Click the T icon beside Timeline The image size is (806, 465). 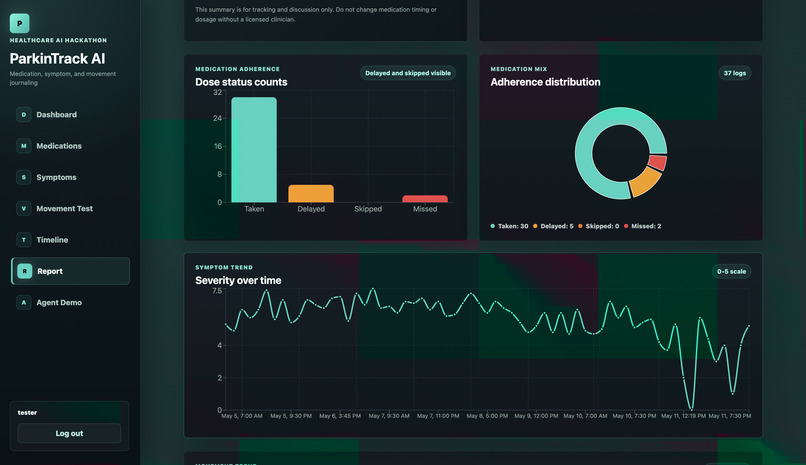click(24, 240)
